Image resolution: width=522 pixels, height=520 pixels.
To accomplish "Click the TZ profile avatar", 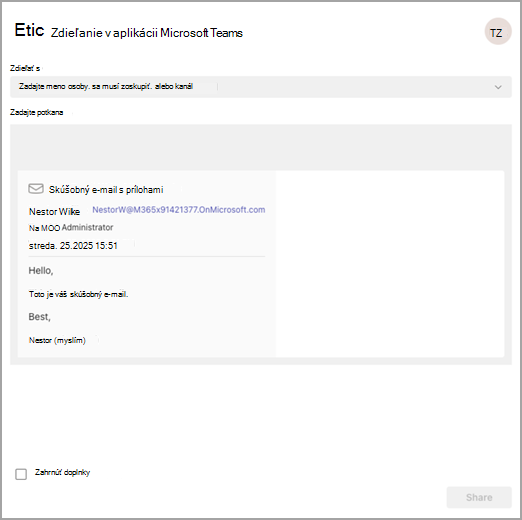I will coord(498,31).
